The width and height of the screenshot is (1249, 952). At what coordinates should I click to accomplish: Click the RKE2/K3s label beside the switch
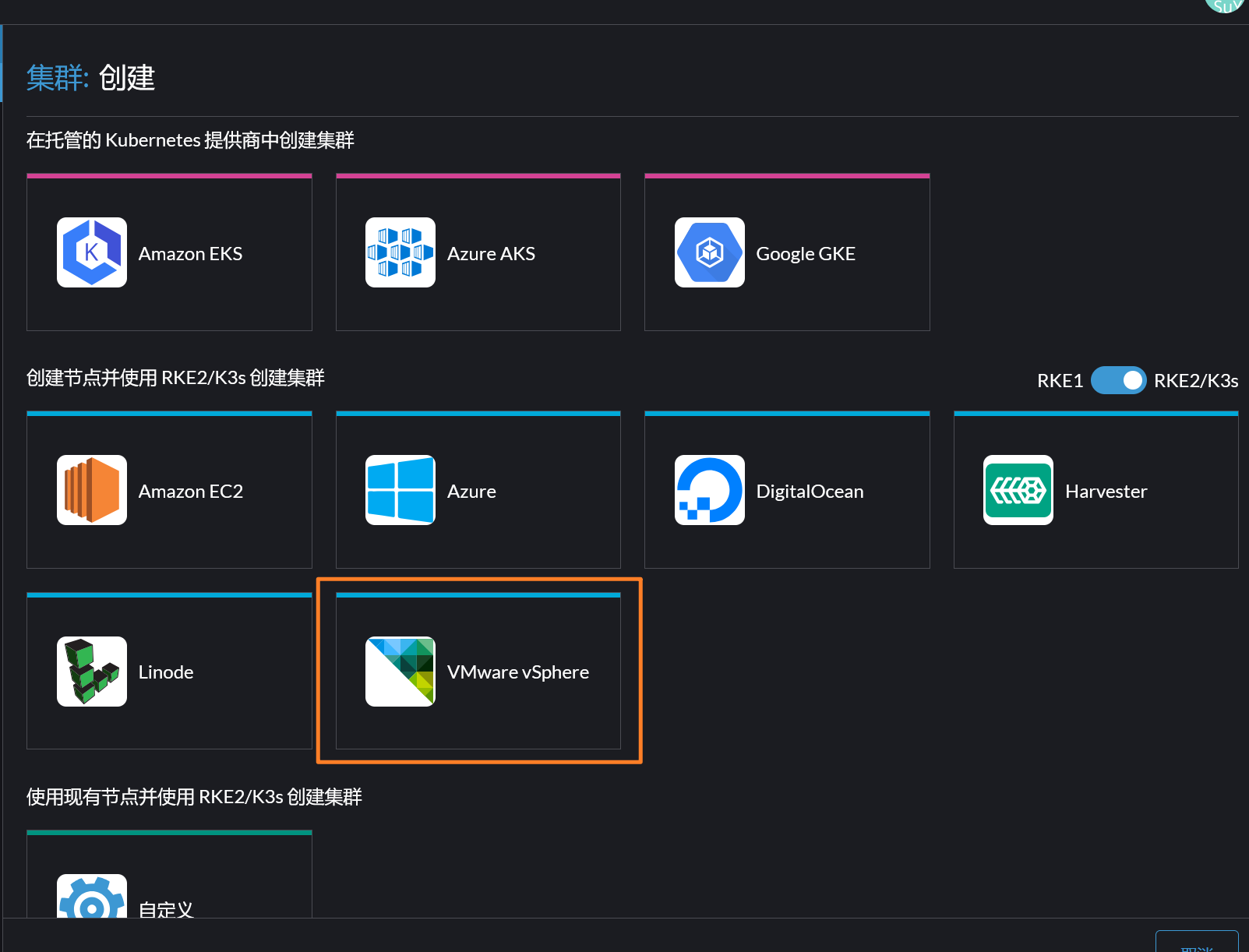click(x=1195, y=381)
